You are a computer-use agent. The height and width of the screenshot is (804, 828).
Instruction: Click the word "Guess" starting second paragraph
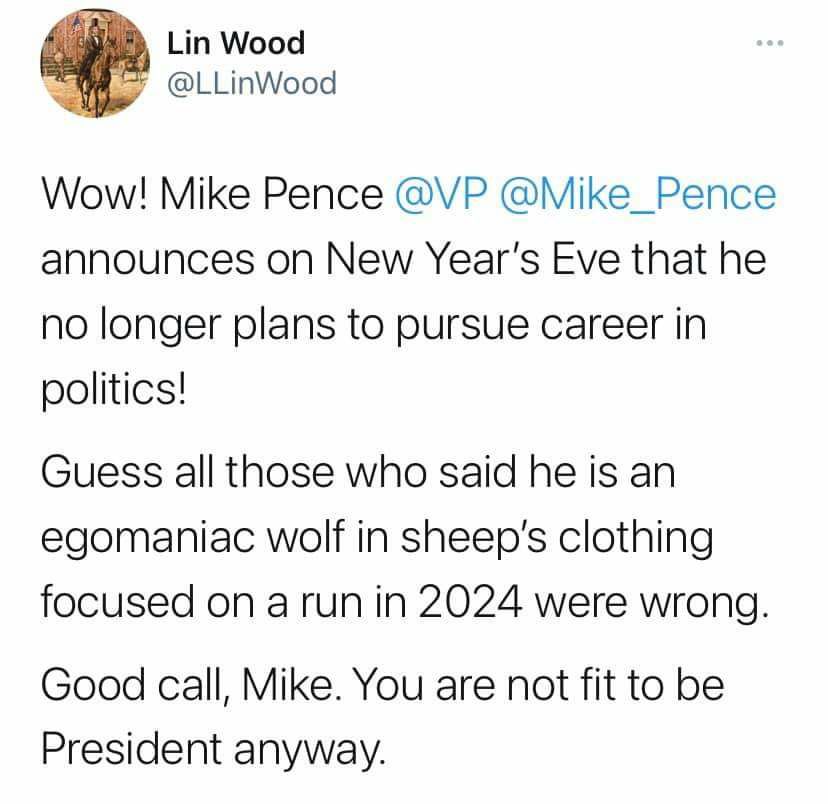[x=102, y=471]
